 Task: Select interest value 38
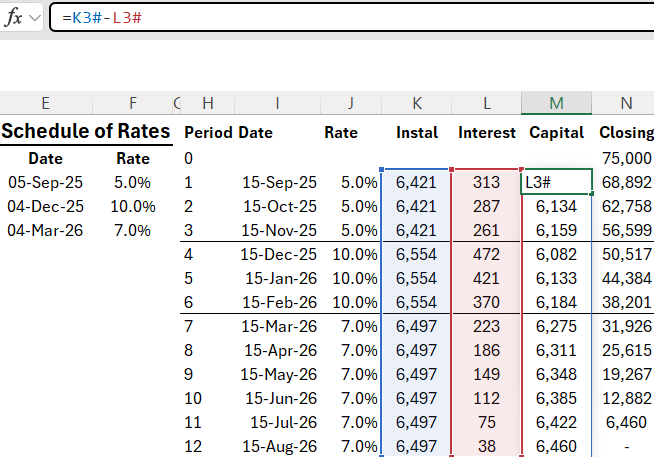tap(486, 447)
